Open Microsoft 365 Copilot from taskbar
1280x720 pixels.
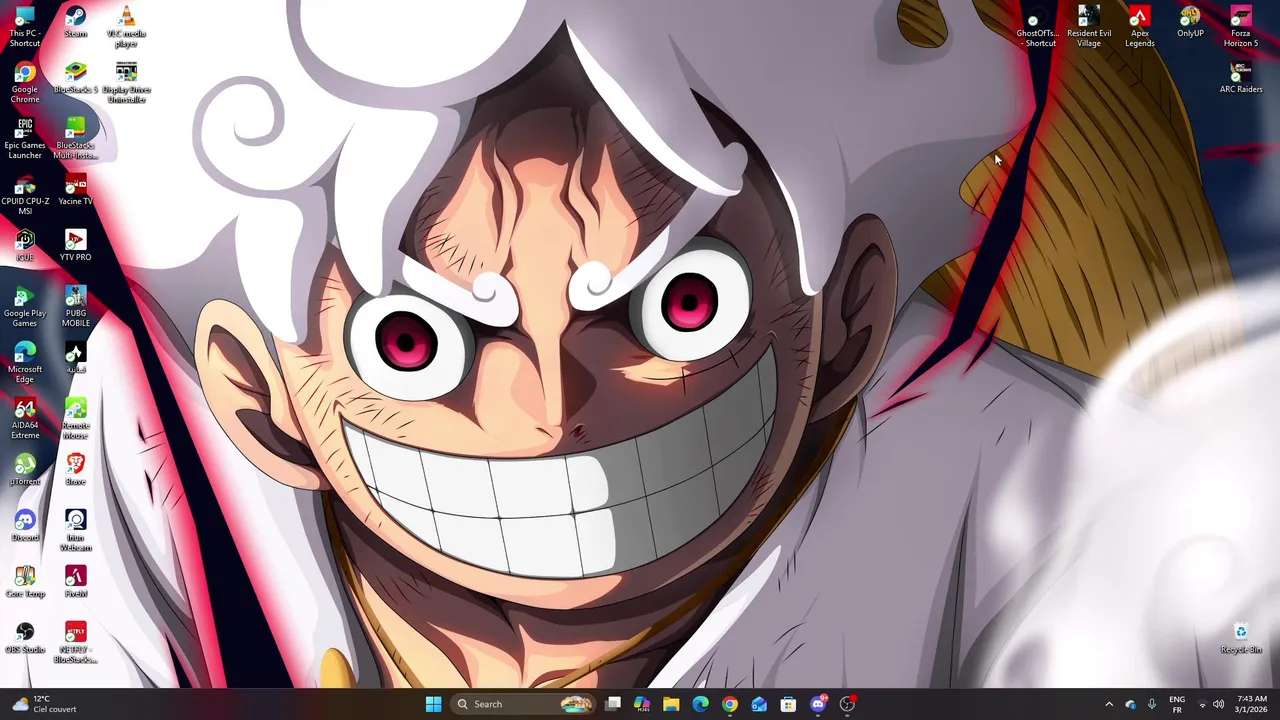[x=642, y=704]
